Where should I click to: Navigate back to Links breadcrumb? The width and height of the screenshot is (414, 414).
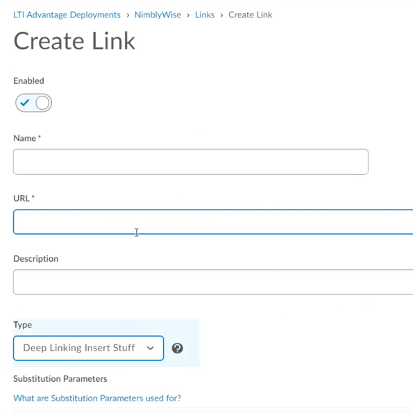[205, 15]
